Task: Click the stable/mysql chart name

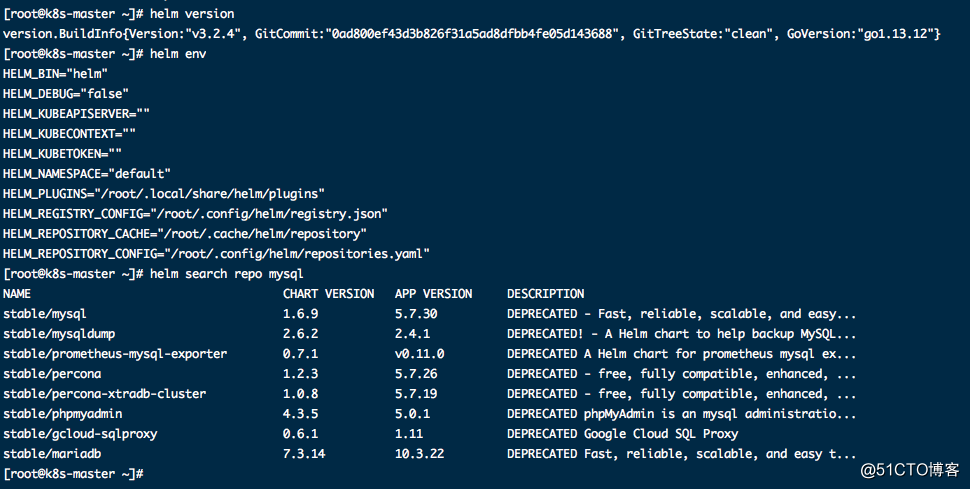Action: click(45, 314)
